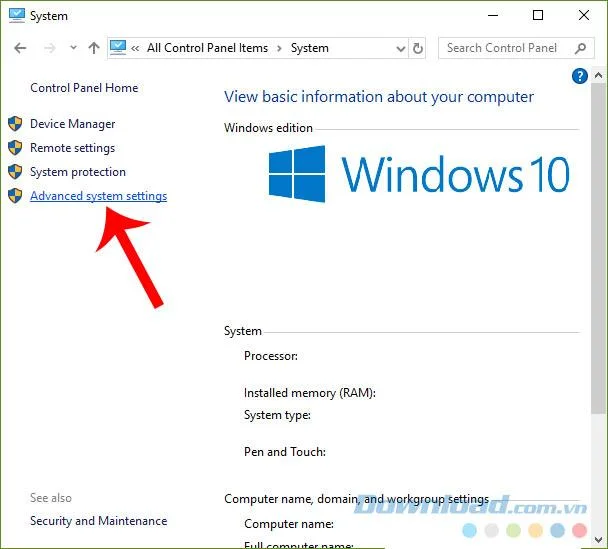Go up one level with up arrow

coord(94,48)
